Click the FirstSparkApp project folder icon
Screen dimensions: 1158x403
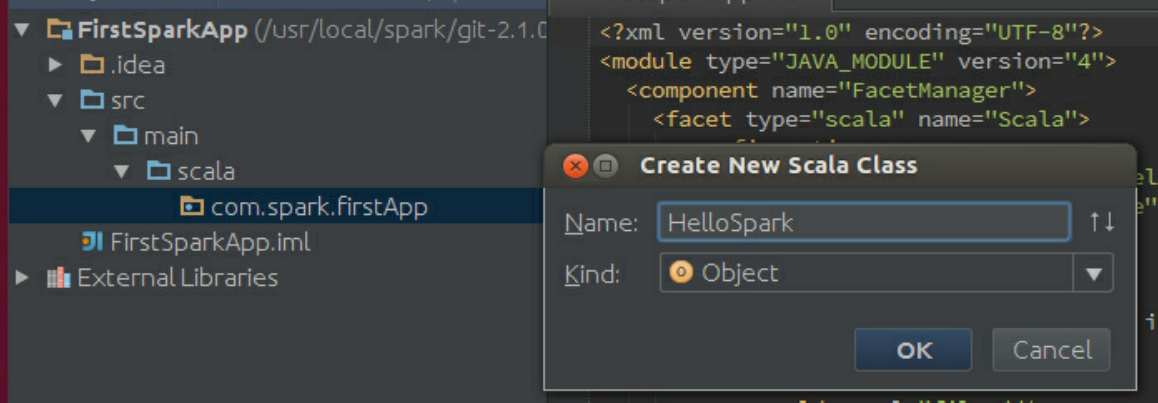pyautogui.click(x=59, y=31)
